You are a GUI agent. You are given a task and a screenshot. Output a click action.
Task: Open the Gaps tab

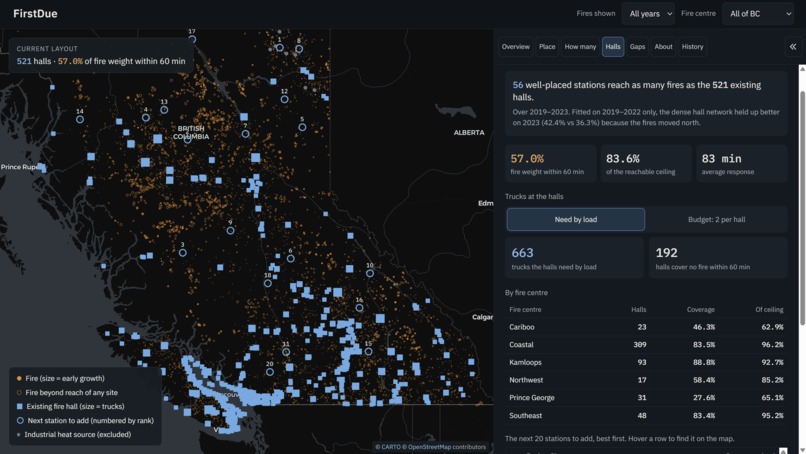click(637, 47)
